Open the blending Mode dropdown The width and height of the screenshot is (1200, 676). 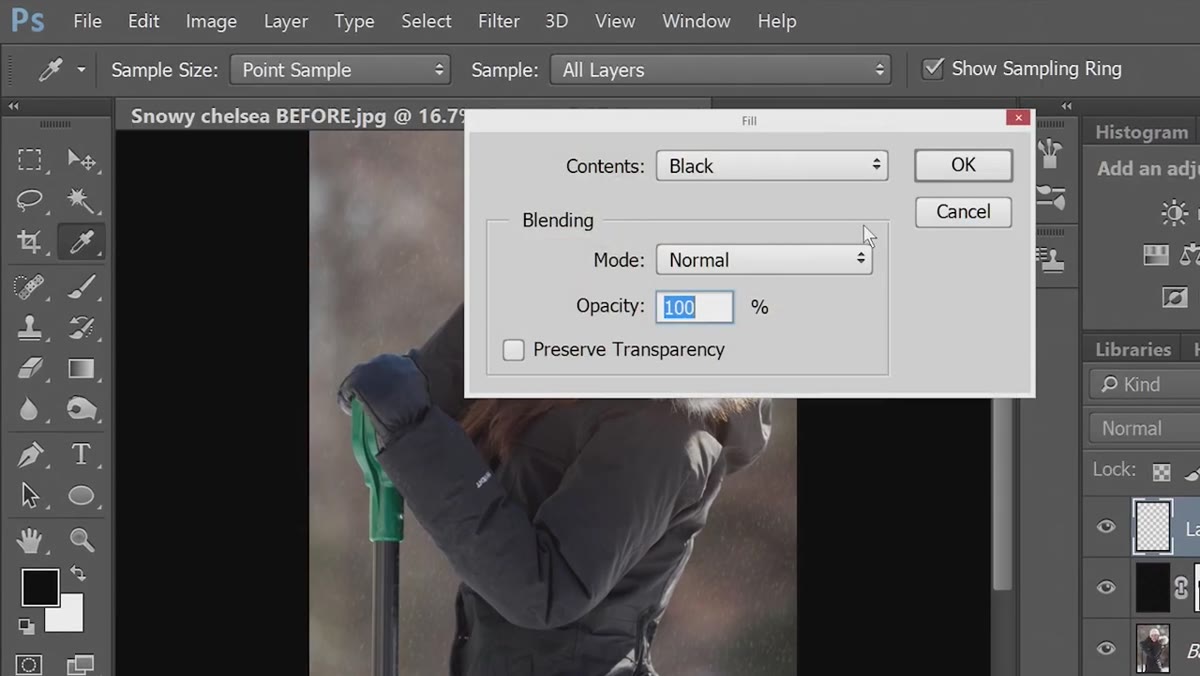(x=764, y=260)
